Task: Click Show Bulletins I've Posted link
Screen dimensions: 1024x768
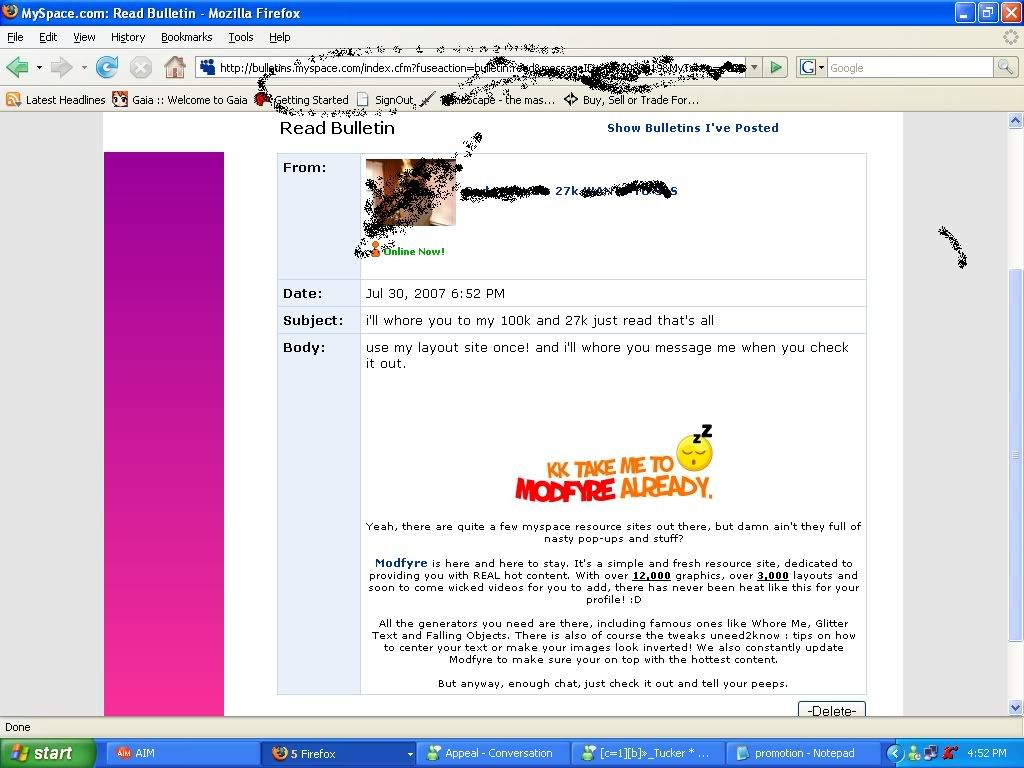Action: coord(692,128)
